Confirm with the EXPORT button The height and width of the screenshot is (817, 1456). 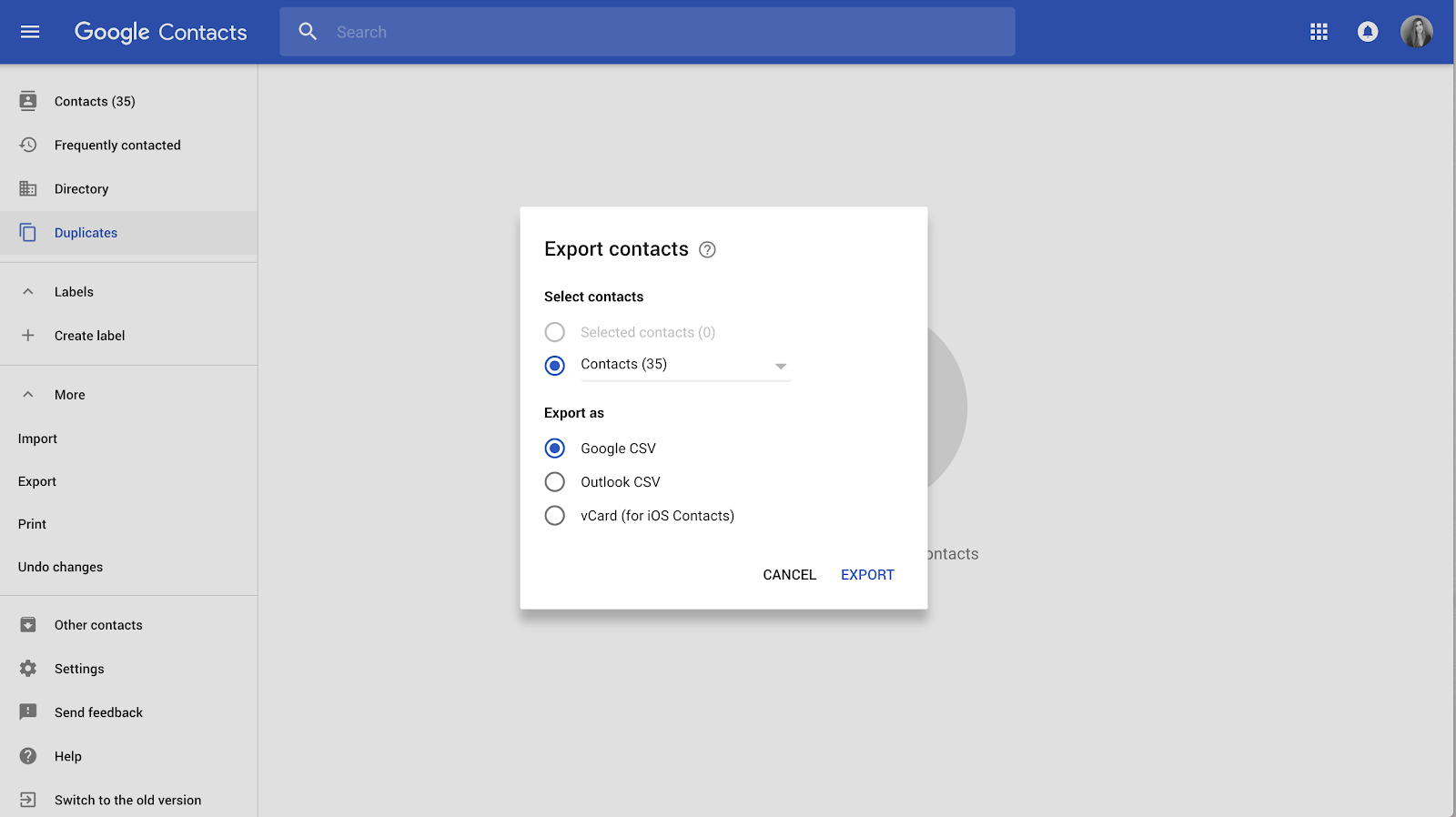[x=867, y=575]
